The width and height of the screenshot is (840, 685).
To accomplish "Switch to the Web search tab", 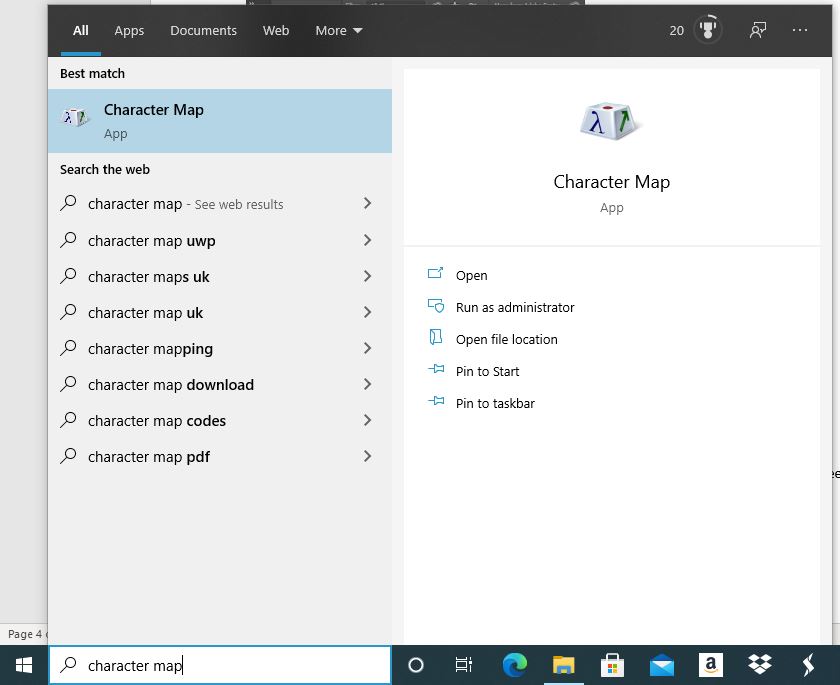I will point(276,31).
